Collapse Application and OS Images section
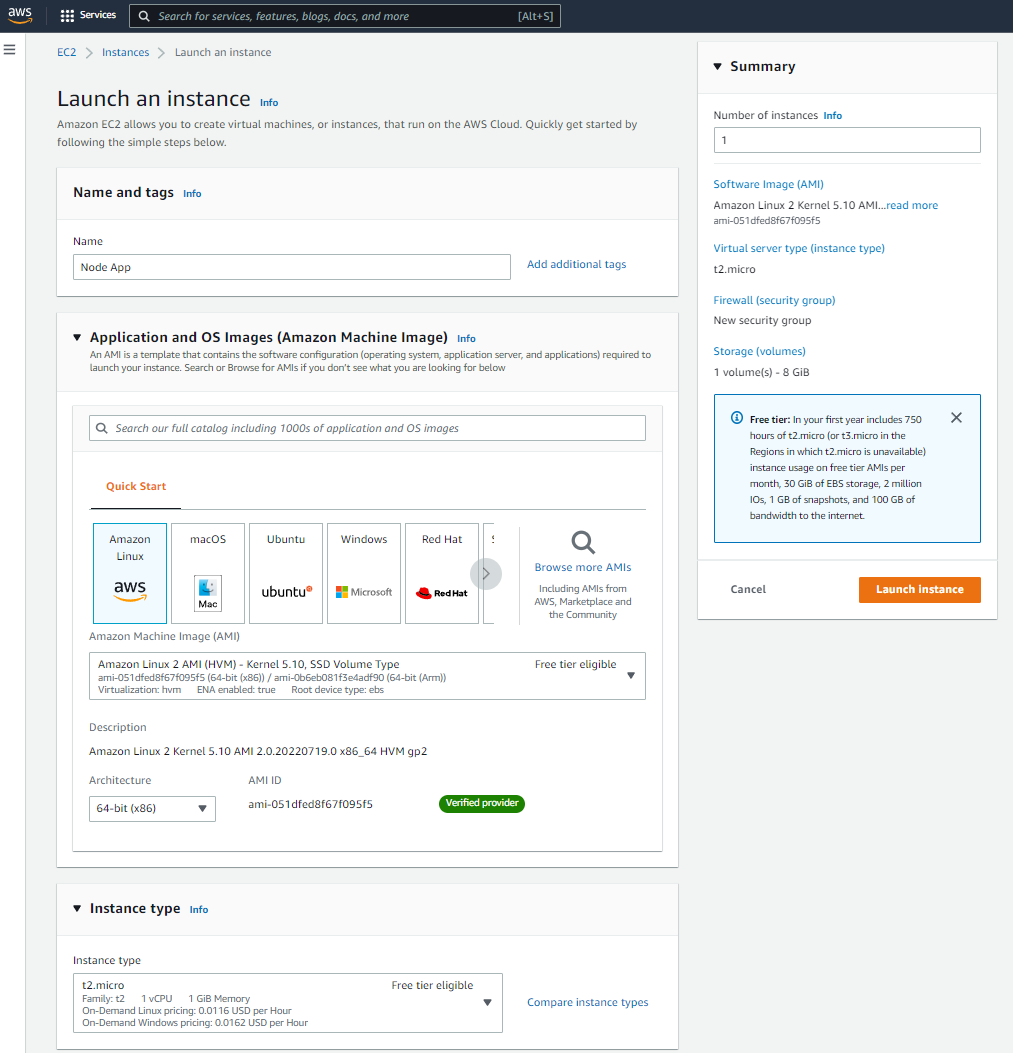 [x=77, y=337]
